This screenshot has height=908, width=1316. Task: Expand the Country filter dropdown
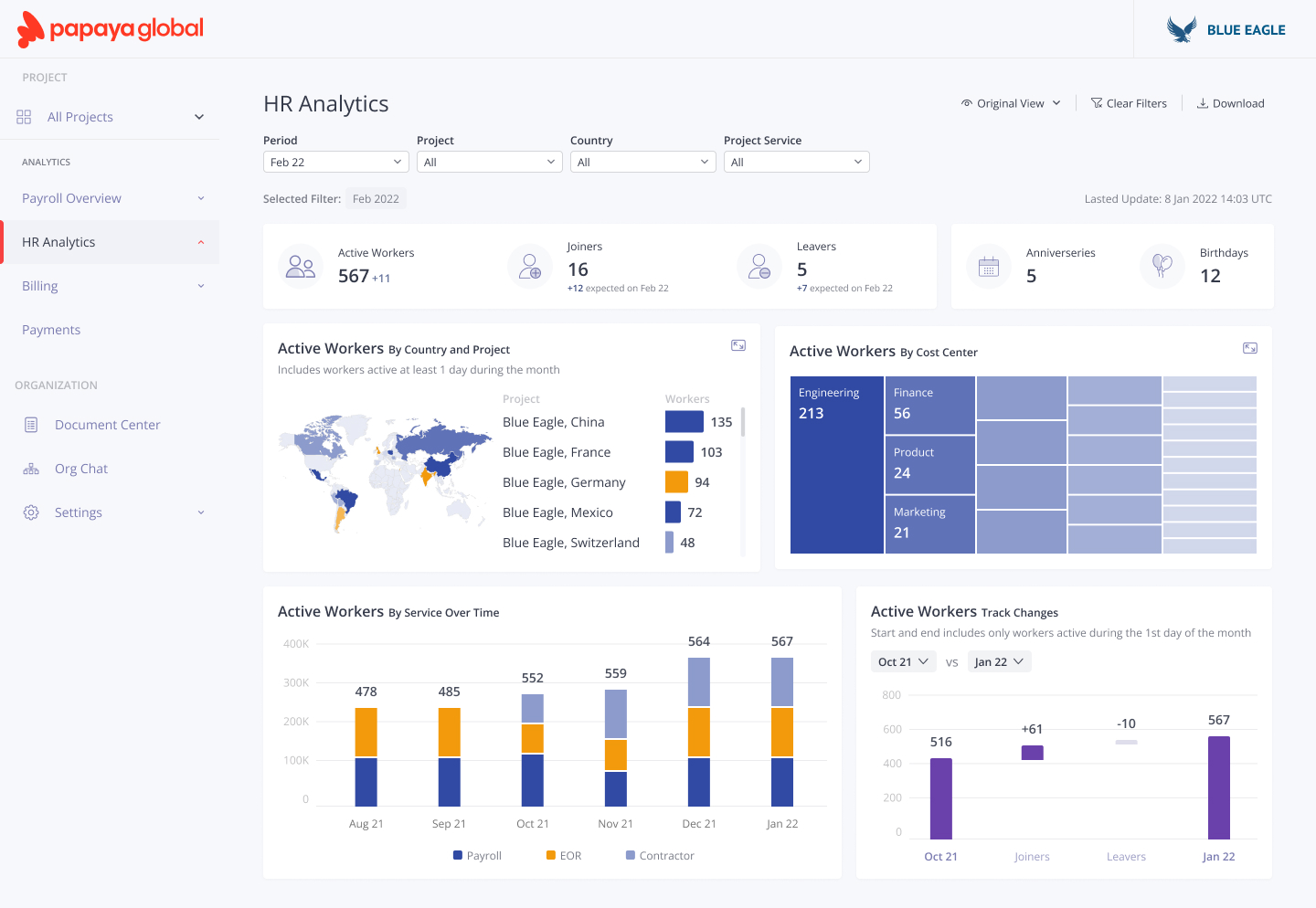point(642,162)
